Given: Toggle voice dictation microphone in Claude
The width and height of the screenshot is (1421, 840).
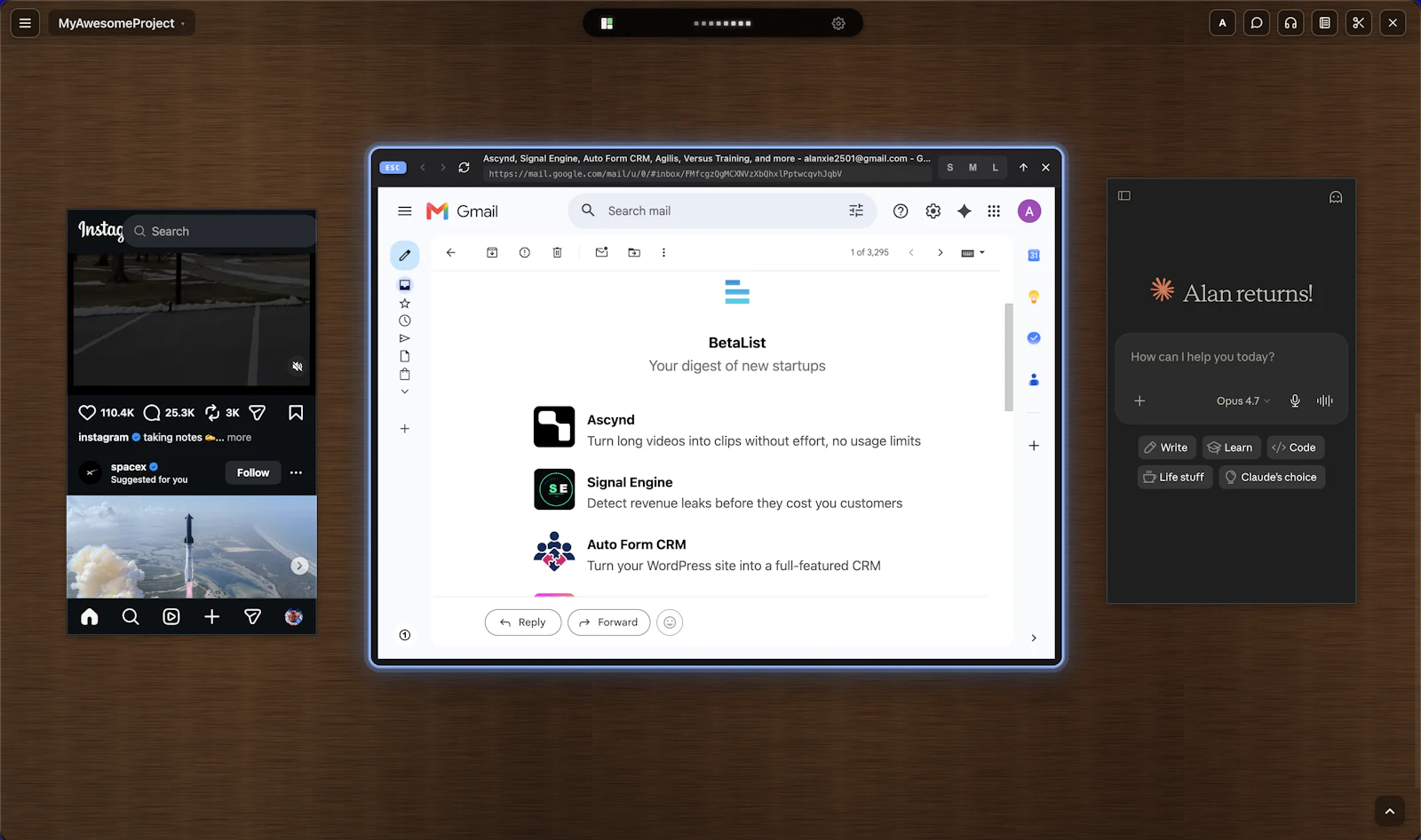Looking at the screenshot, I should click(x=1295, y=400).
